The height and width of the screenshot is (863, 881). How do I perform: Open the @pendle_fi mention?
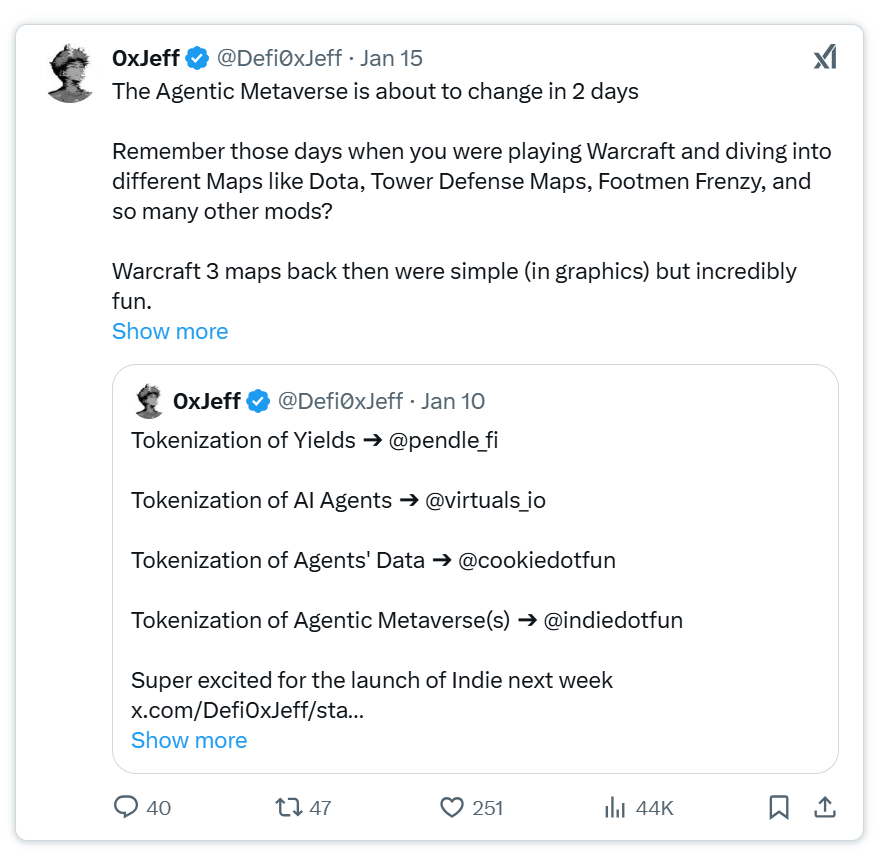coord(443,440)
